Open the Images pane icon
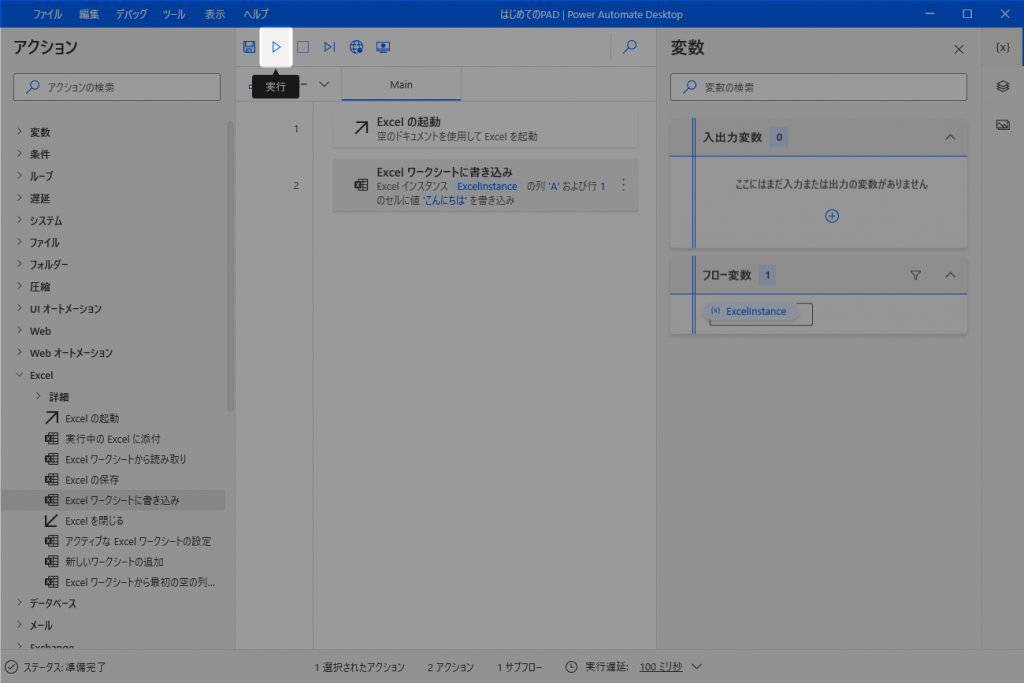Image resolution: width=1024 pixels, height=683 pixels. pos(1002,125)
